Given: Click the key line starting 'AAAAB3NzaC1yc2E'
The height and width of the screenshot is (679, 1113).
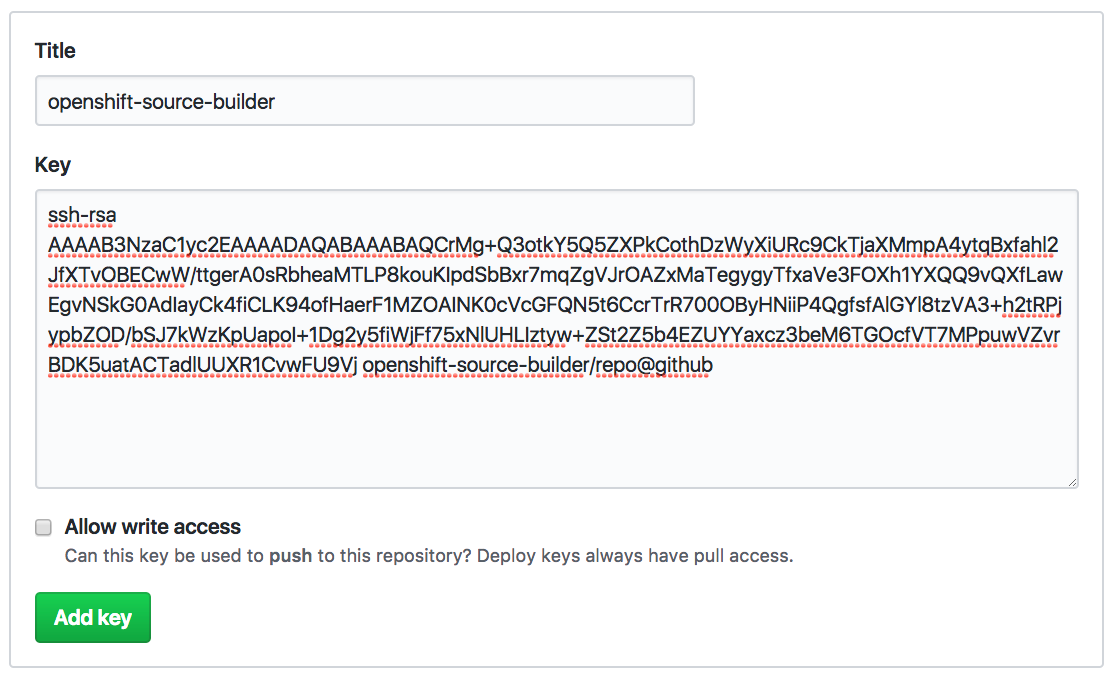Looking at the screenshot, I should point(553,245).
